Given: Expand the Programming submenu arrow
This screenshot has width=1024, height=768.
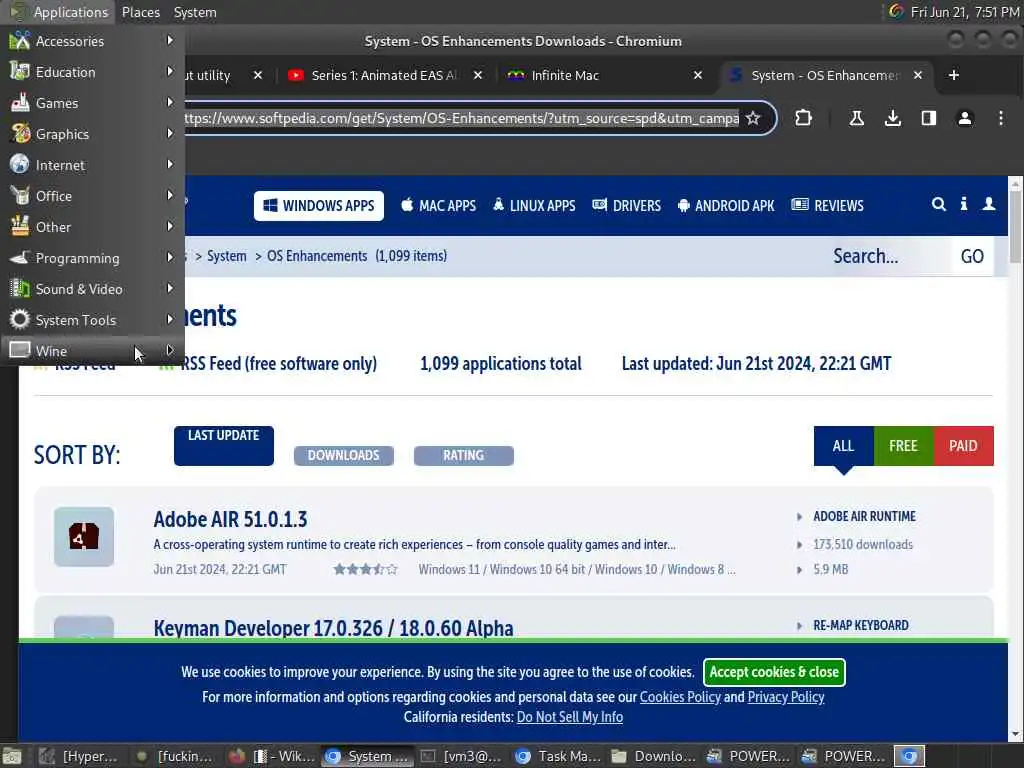Looking at the screenshot, I should 170,257.
